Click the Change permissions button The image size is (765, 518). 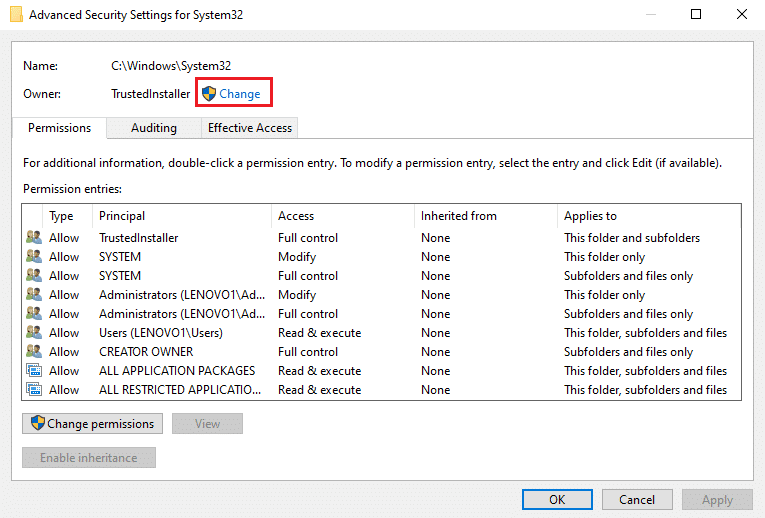point(92,423)
